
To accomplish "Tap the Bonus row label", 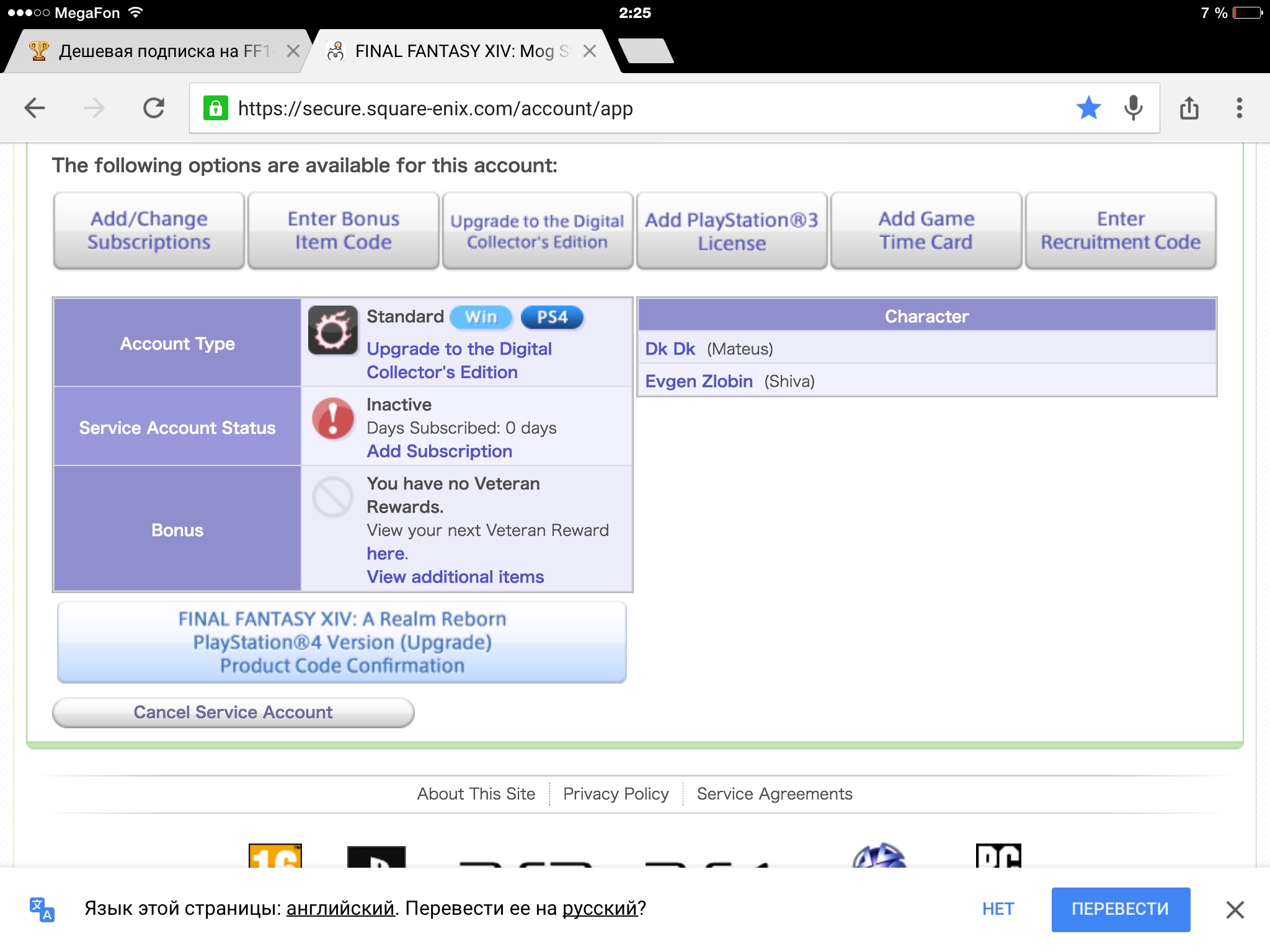I will (177, 530).
